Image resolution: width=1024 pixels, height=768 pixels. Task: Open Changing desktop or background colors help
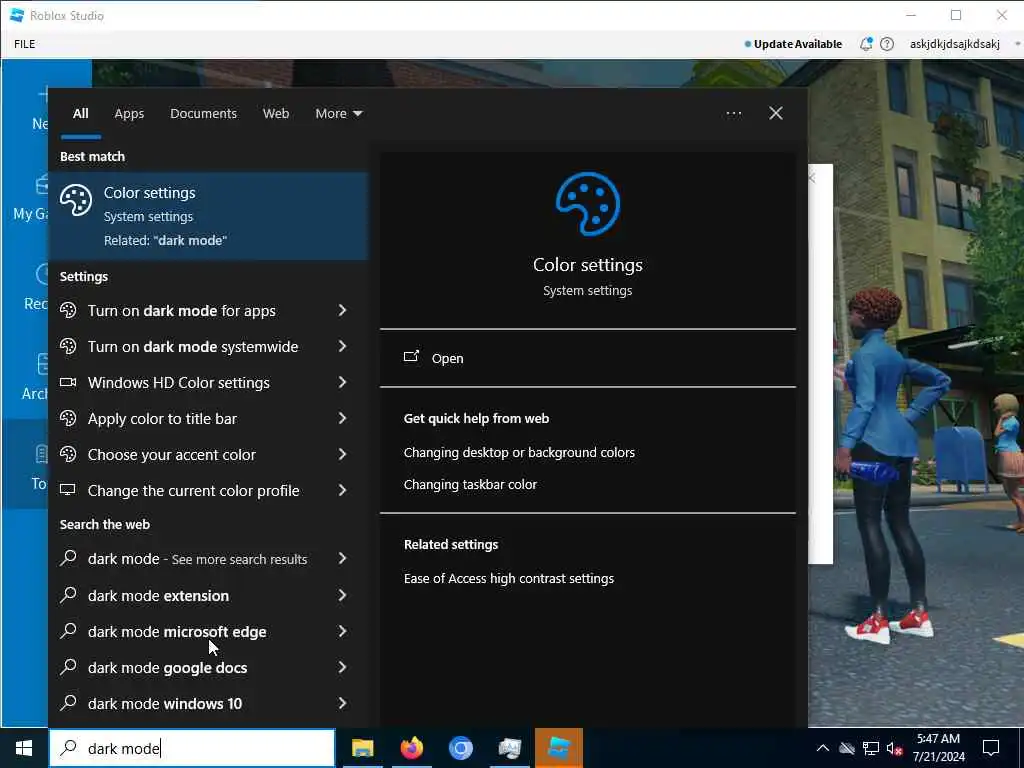[x=519, y=452]
